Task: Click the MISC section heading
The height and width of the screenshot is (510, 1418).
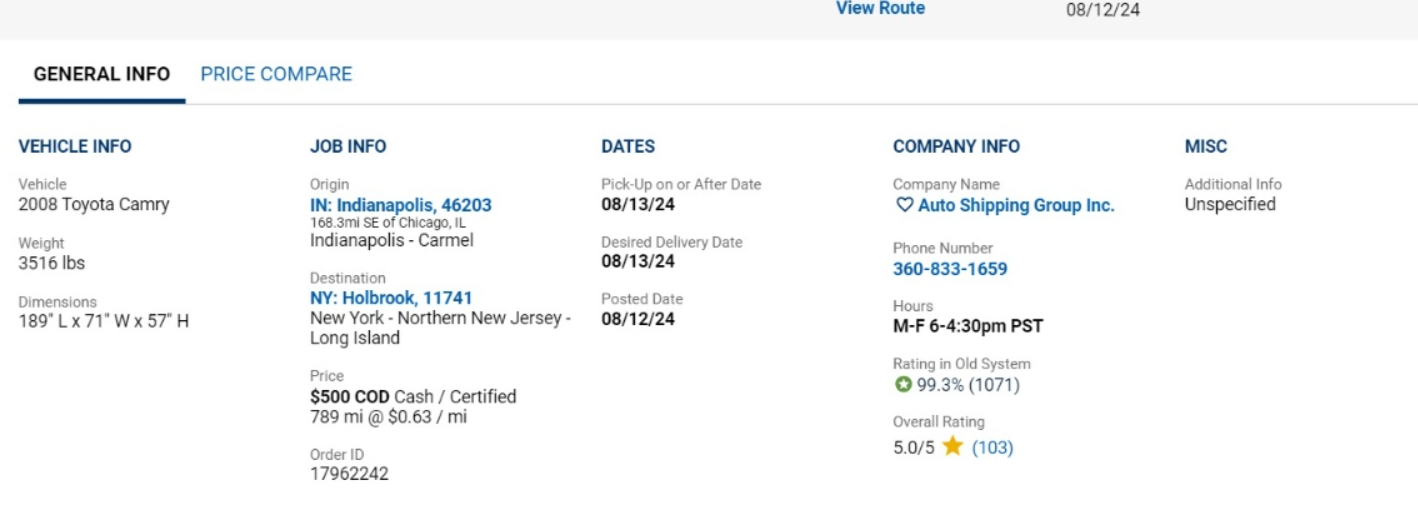Action: (x=1206, y=147)
